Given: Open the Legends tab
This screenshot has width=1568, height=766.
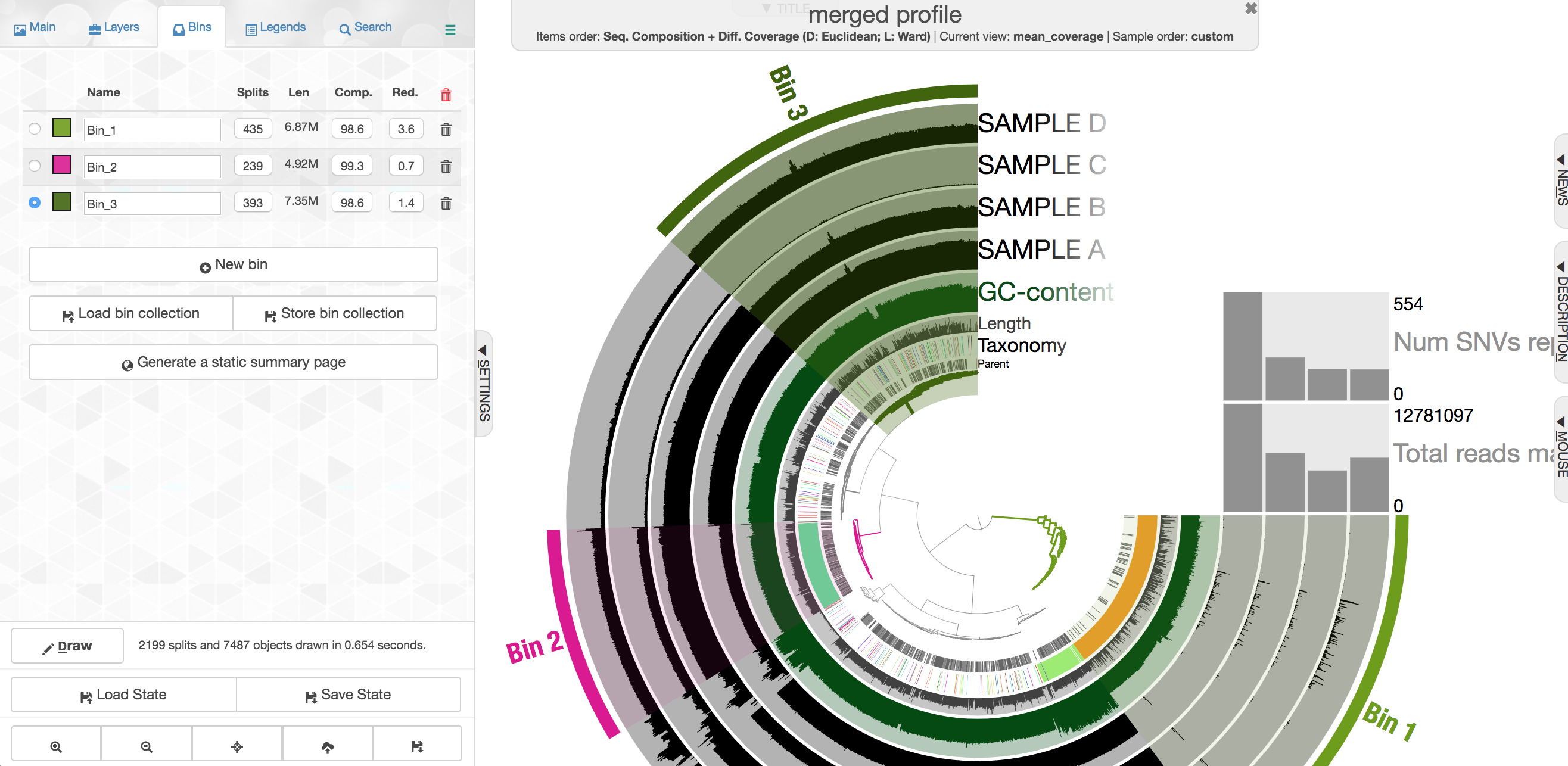Looking at the screenshot, I should pos(275,27).
